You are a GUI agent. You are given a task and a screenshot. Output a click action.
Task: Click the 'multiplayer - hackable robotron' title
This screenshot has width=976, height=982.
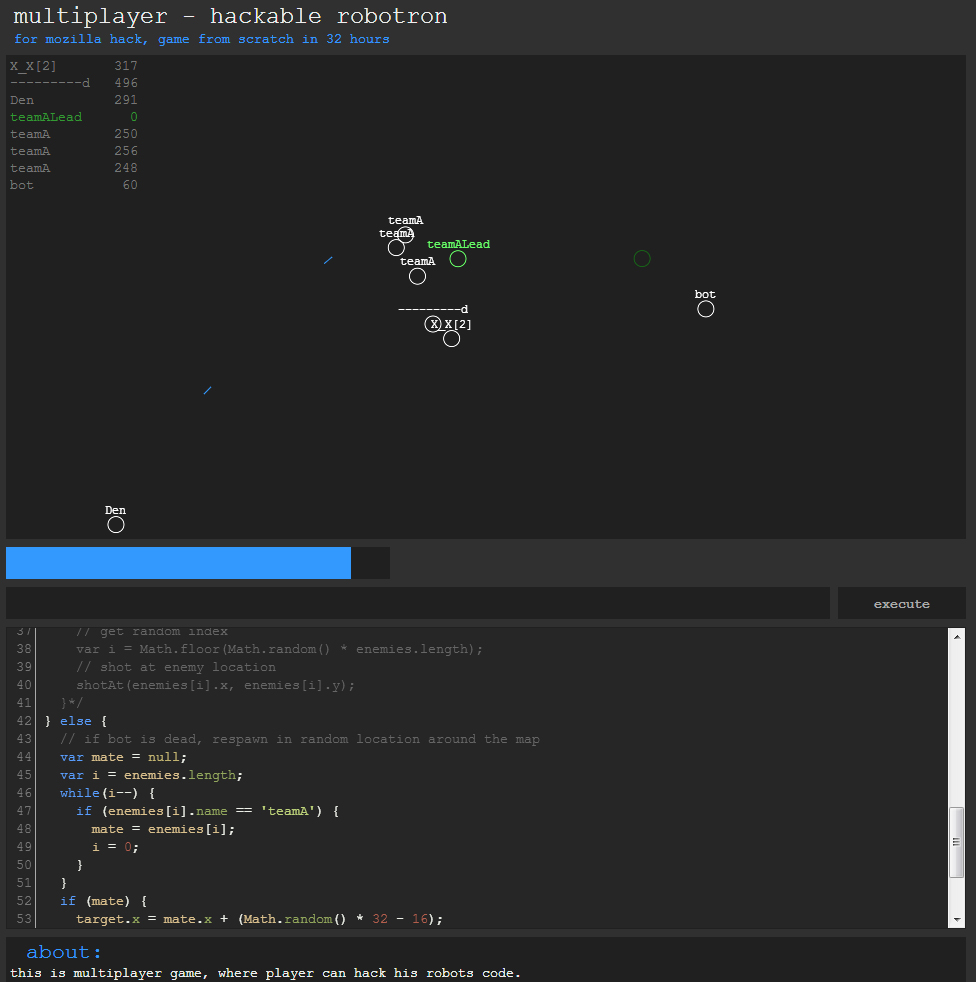(x=230, y=16)
